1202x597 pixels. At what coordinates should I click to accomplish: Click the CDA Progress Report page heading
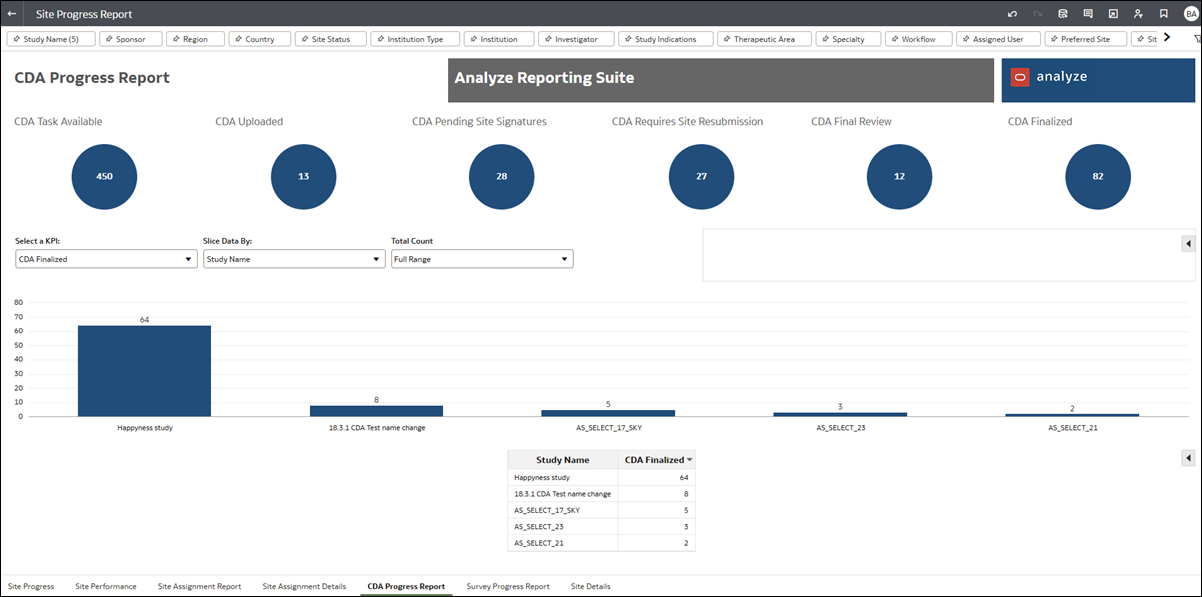[92, 78]
